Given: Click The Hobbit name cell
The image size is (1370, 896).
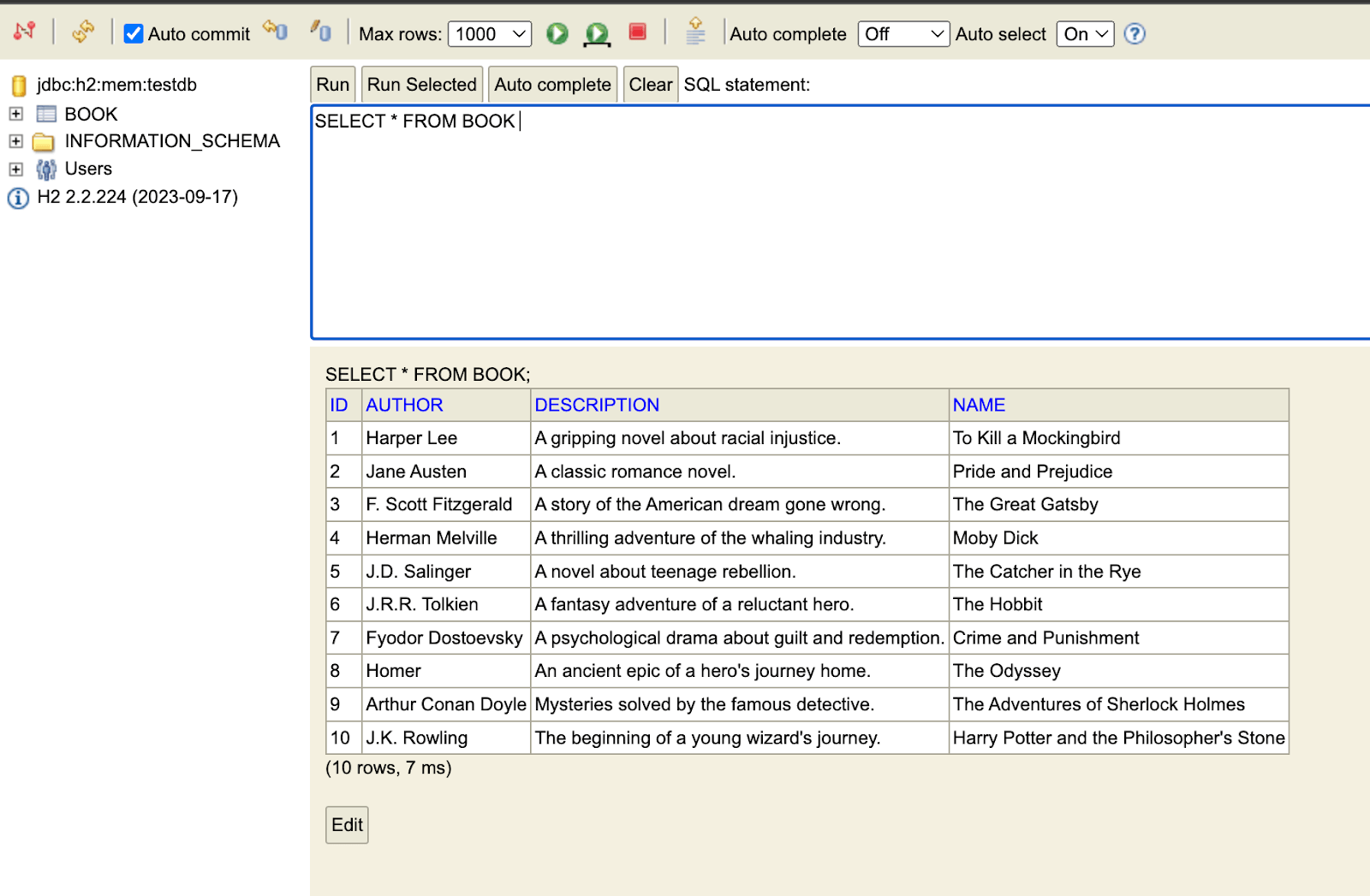Looking at the screenshot, I should [x=1118, y=604].
